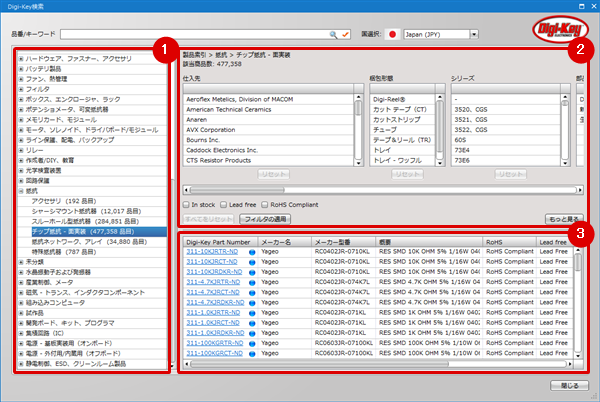
Task: Open part link 311-100KGRCT-ND
Action: point(214,353)
